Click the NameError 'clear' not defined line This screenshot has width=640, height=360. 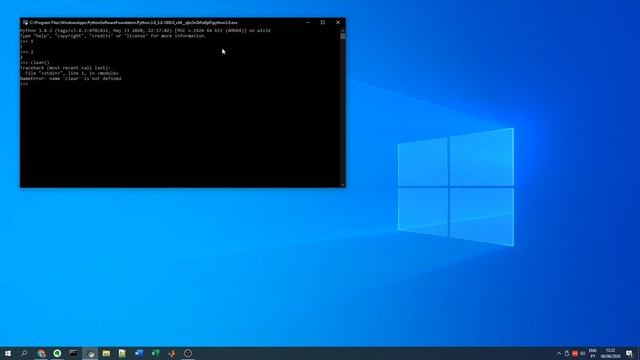tap(71, 78)
